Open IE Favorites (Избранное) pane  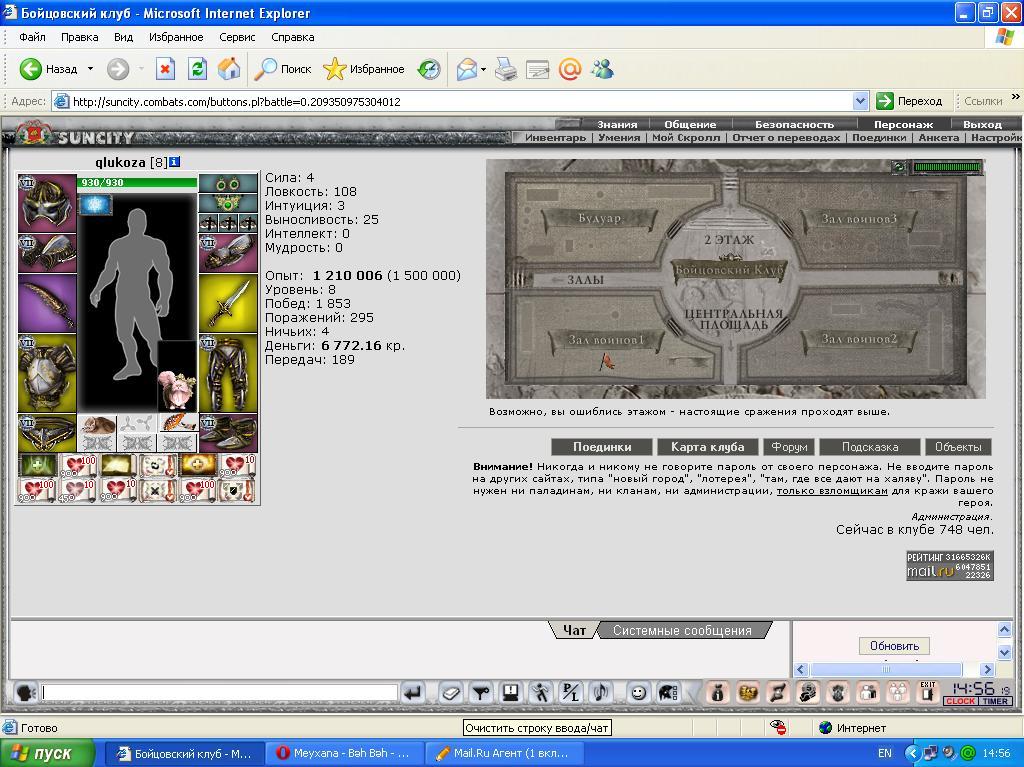click(364, 69)
